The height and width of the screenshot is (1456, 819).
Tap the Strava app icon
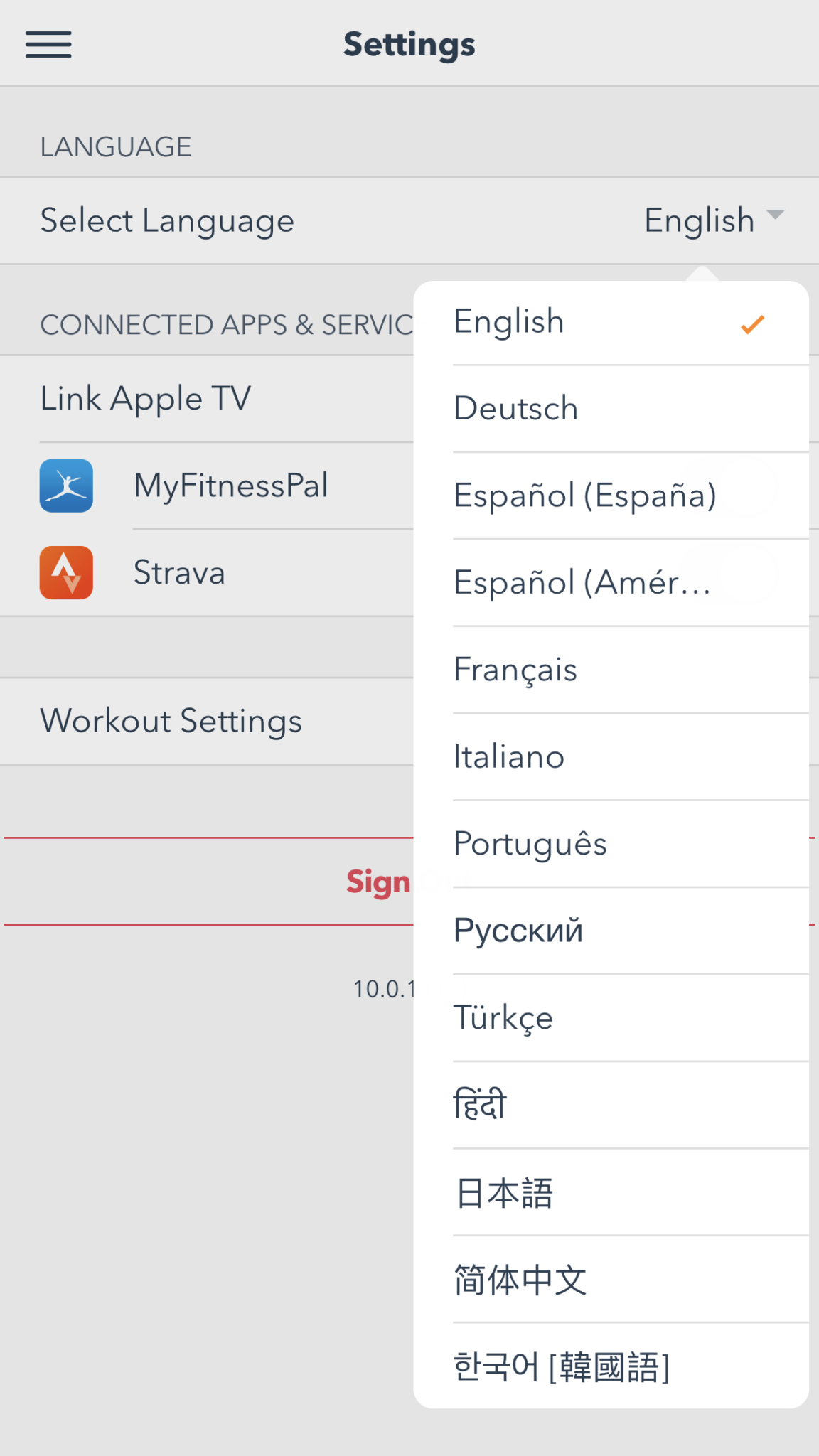click(66, 573)
